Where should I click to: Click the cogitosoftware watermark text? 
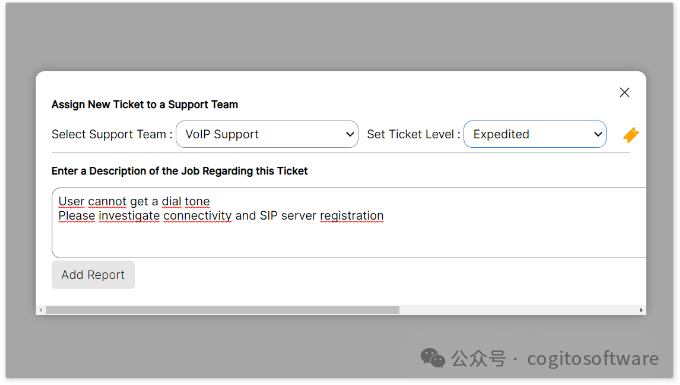click(x=593, y=359)
